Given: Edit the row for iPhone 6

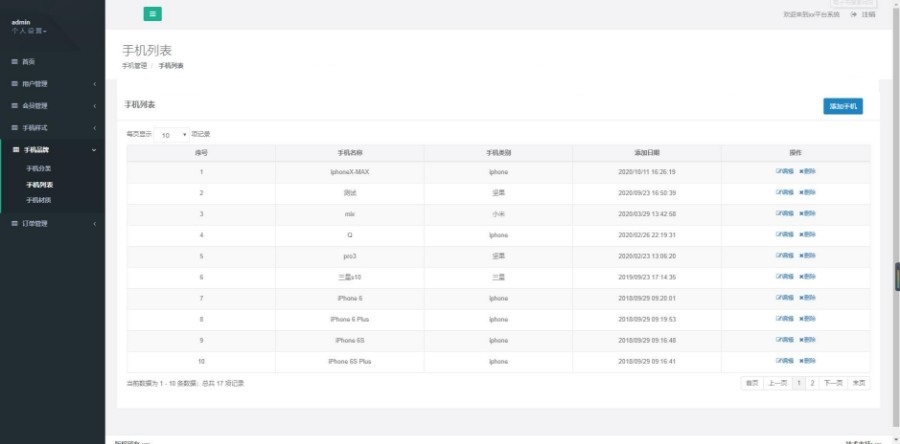Looking at the screenshot, I should (785, 297).
